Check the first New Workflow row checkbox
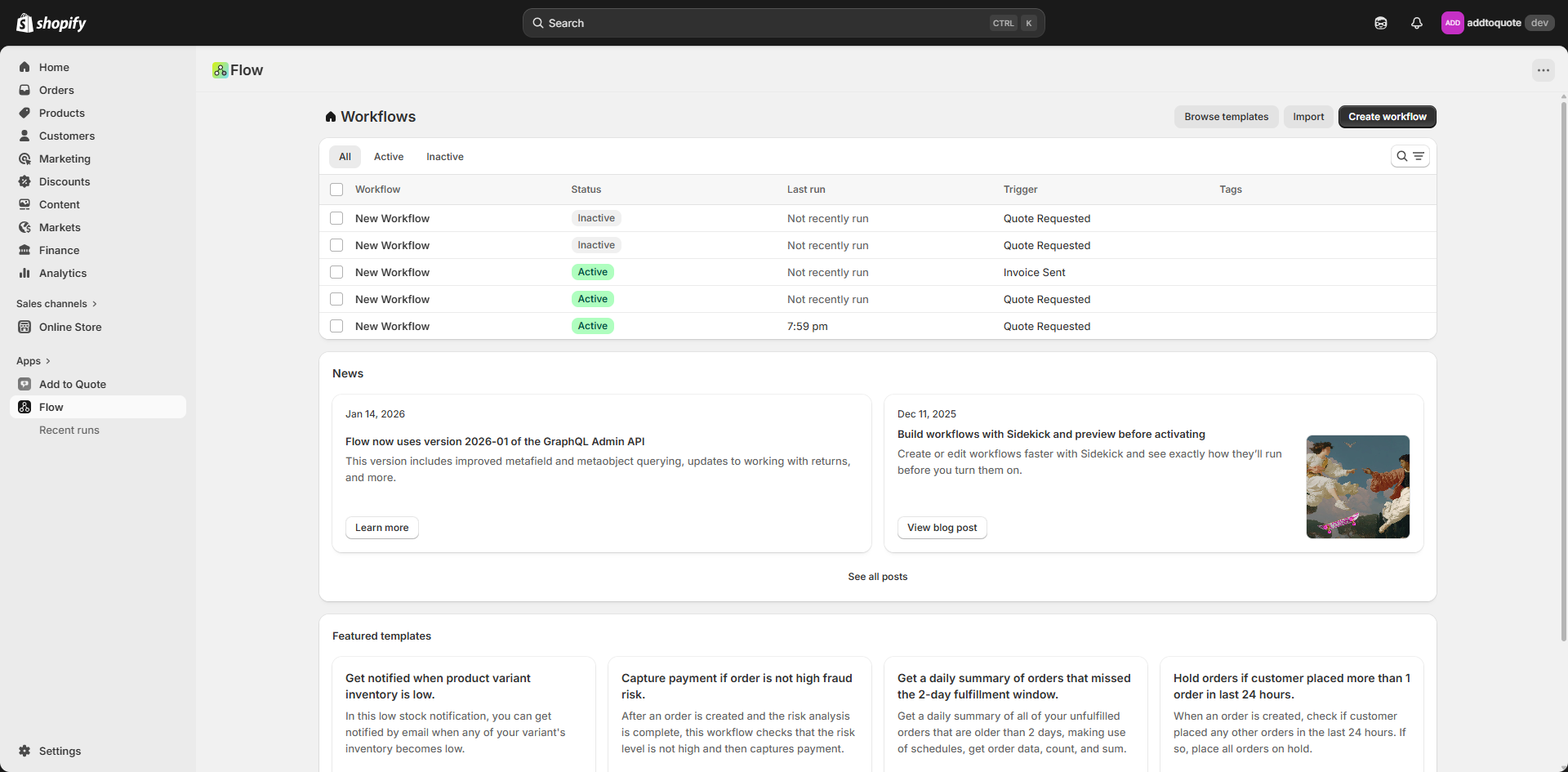The image size is (1568, 772). click(336, 218)
